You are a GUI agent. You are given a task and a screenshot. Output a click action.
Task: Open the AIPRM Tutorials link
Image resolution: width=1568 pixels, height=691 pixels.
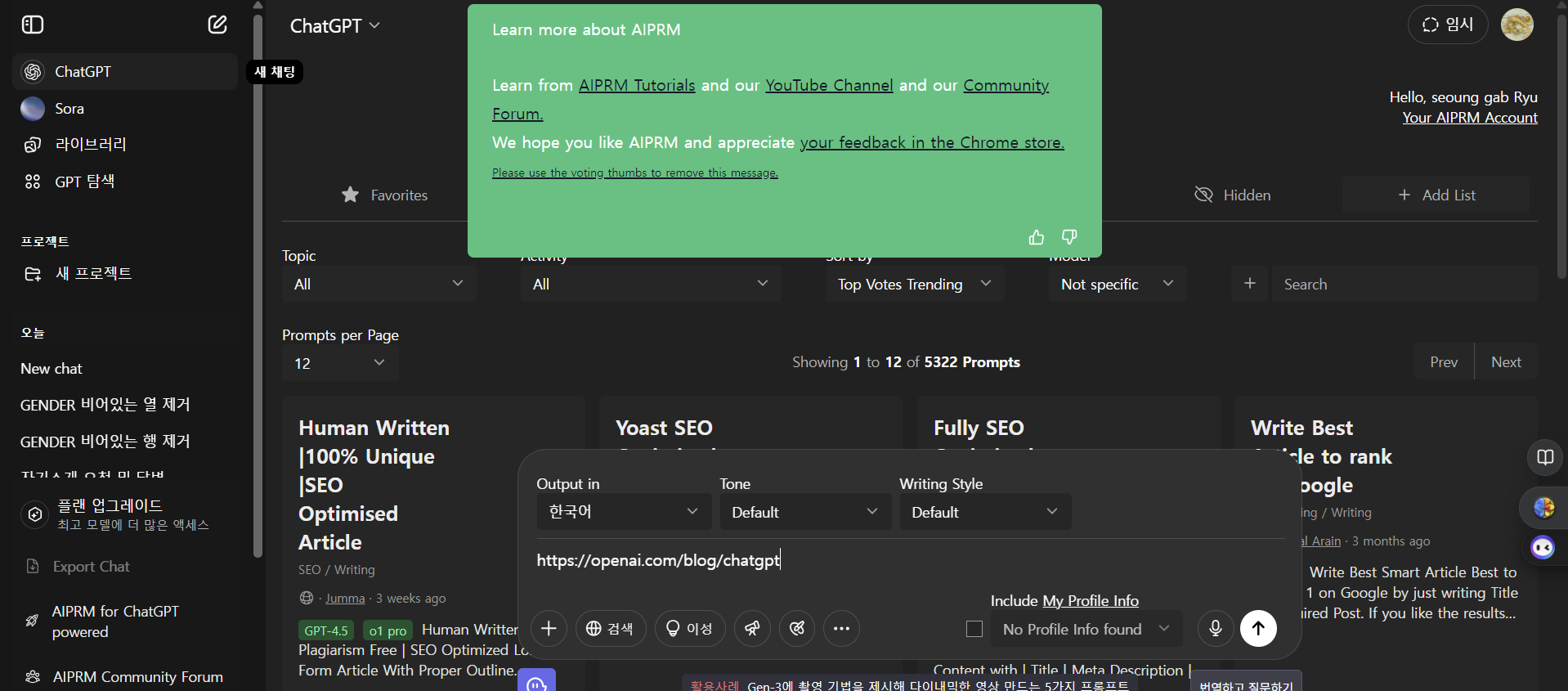click(x=637, y=86)
